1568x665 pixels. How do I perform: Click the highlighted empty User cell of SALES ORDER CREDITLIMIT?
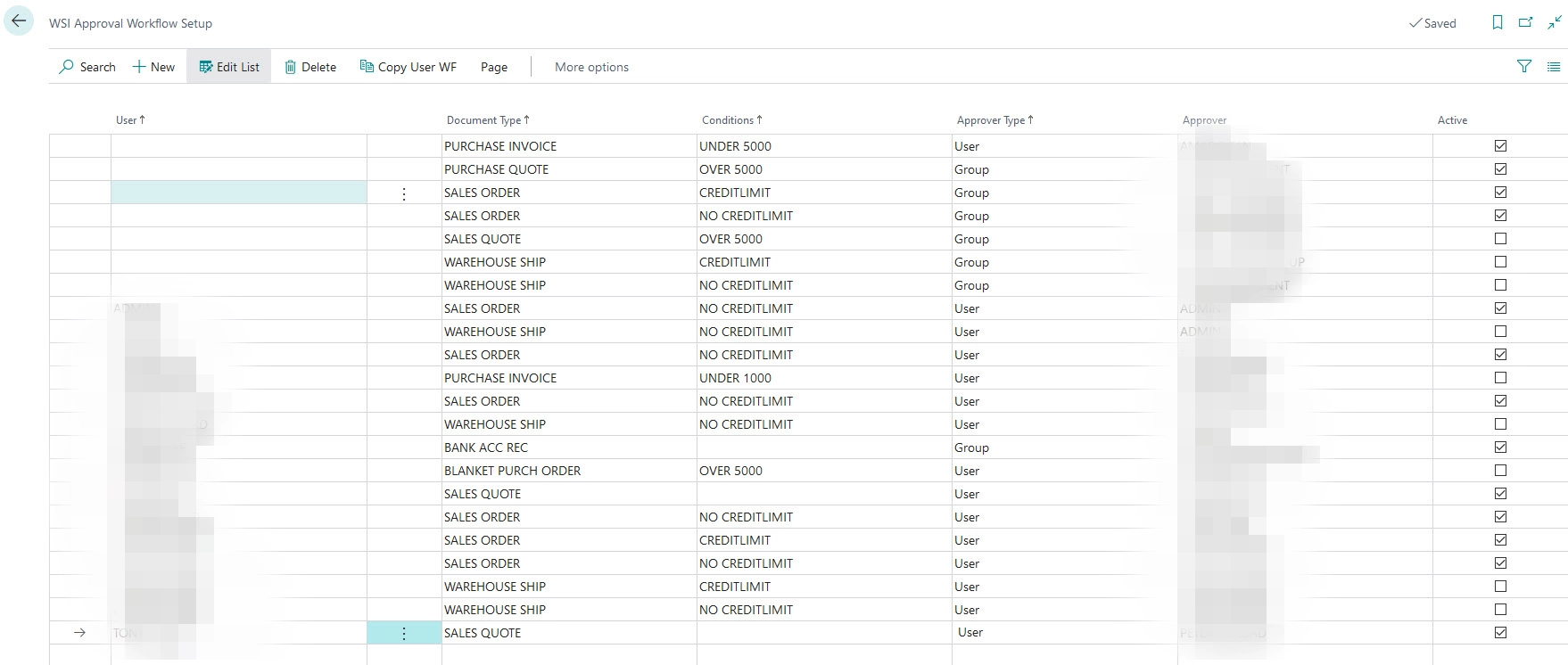[x=239, y=193]
